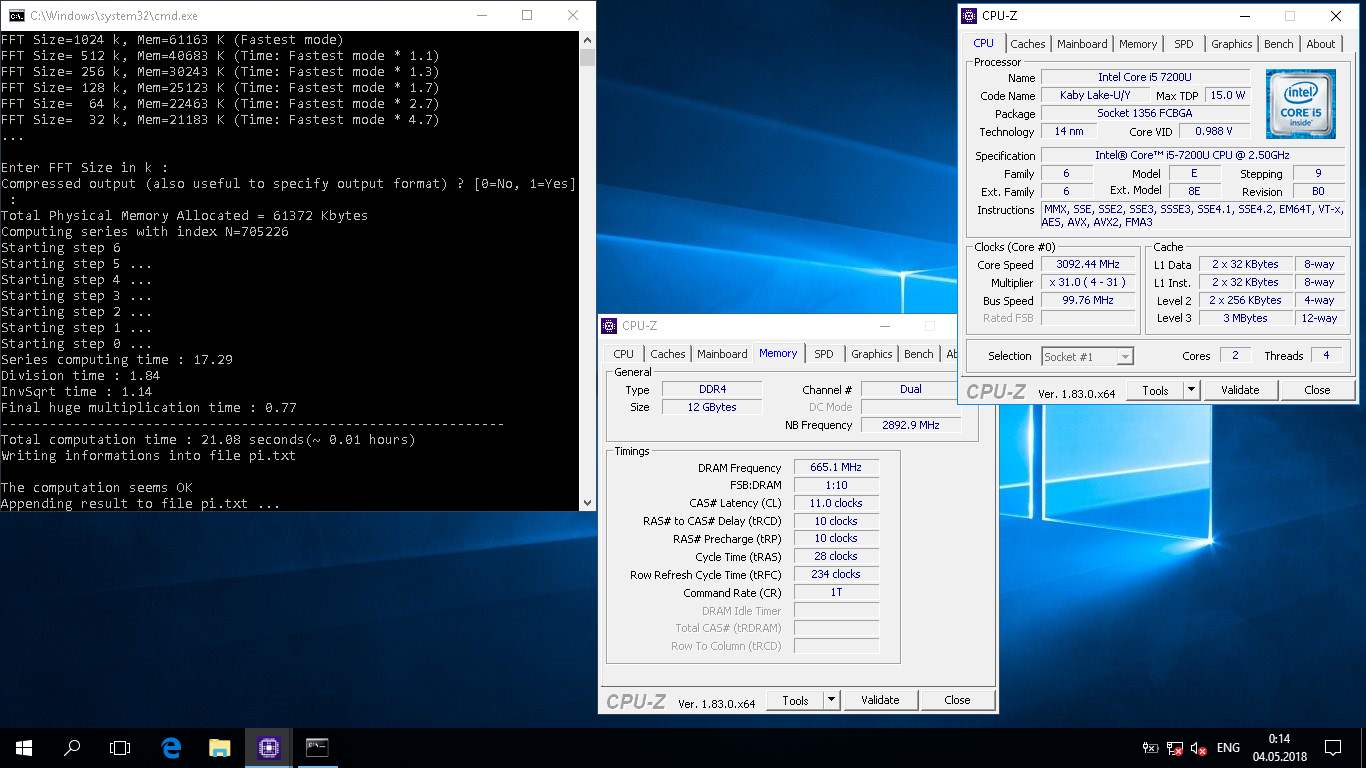Open the Action Center notifications icon
The width and height of the screenshot is (1366, 768).
[1332, 747]
